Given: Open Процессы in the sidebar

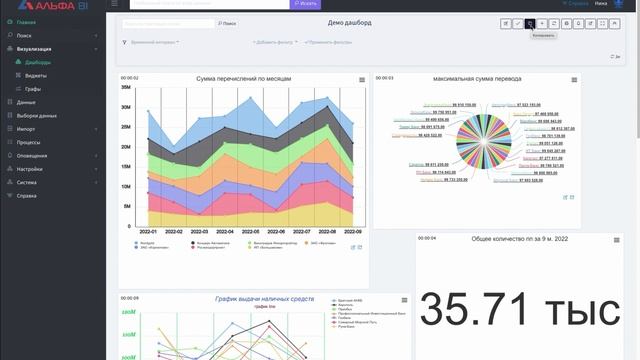Looking at the screenshot, I should 29,142.
